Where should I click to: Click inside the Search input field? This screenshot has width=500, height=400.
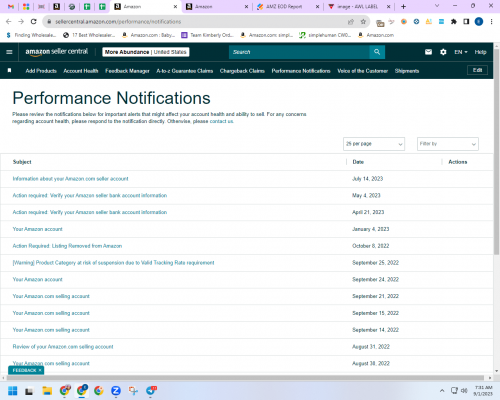click(x=299, y=52)
